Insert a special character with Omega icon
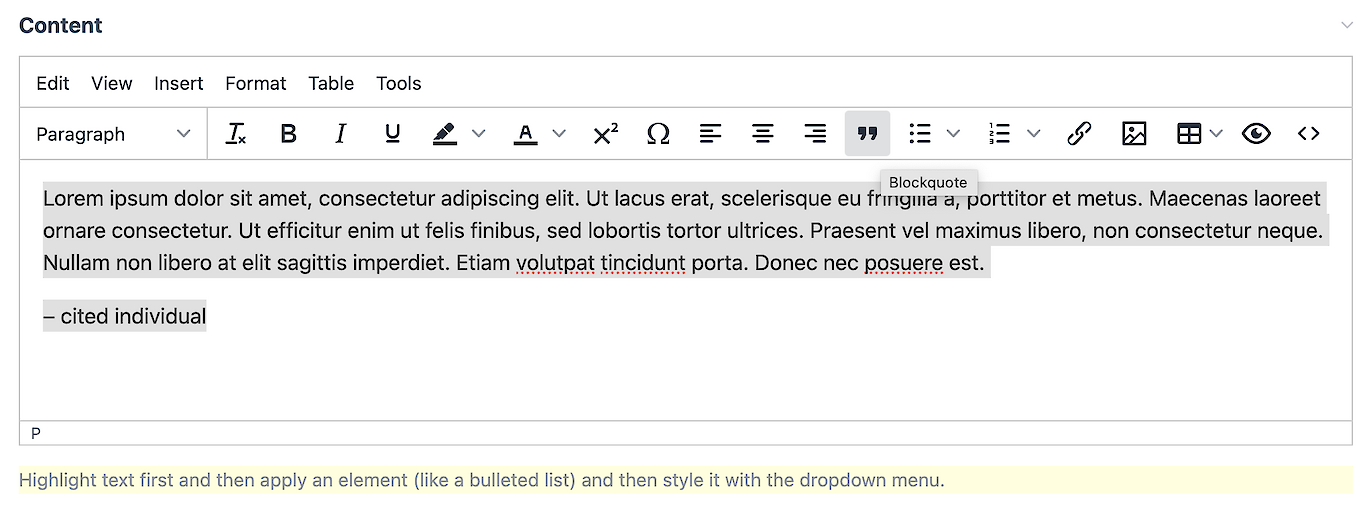Image resolution: width=1365 pixels, height=508 pixels. click(658, 134)
